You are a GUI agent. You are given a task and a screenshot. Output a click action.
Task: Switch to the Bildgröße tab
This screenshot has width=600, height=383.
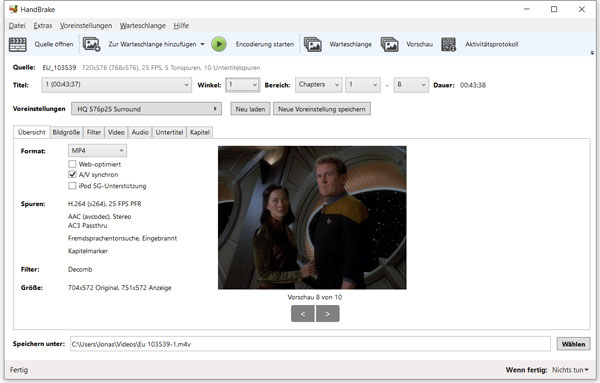point(66,132)
